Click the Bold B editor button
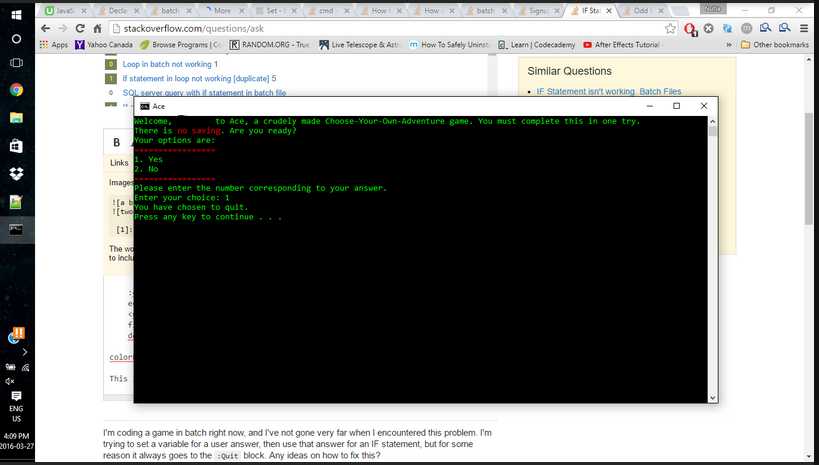The image size is (819, 465). tap(116, 142)
